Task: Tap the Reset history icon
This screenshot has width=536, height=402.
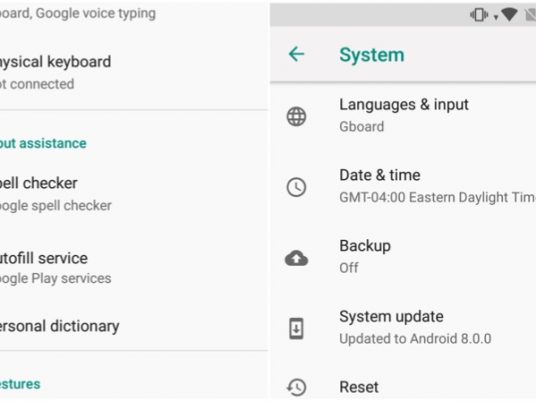Action: (x=296, y=387)
